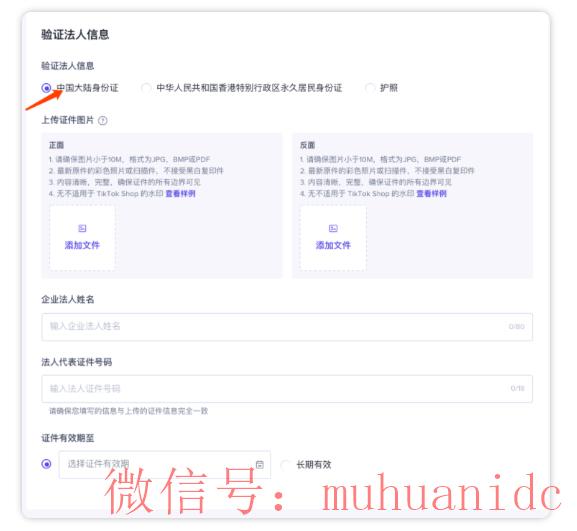Click the 正面 section heading text

(x=56, y=145)
